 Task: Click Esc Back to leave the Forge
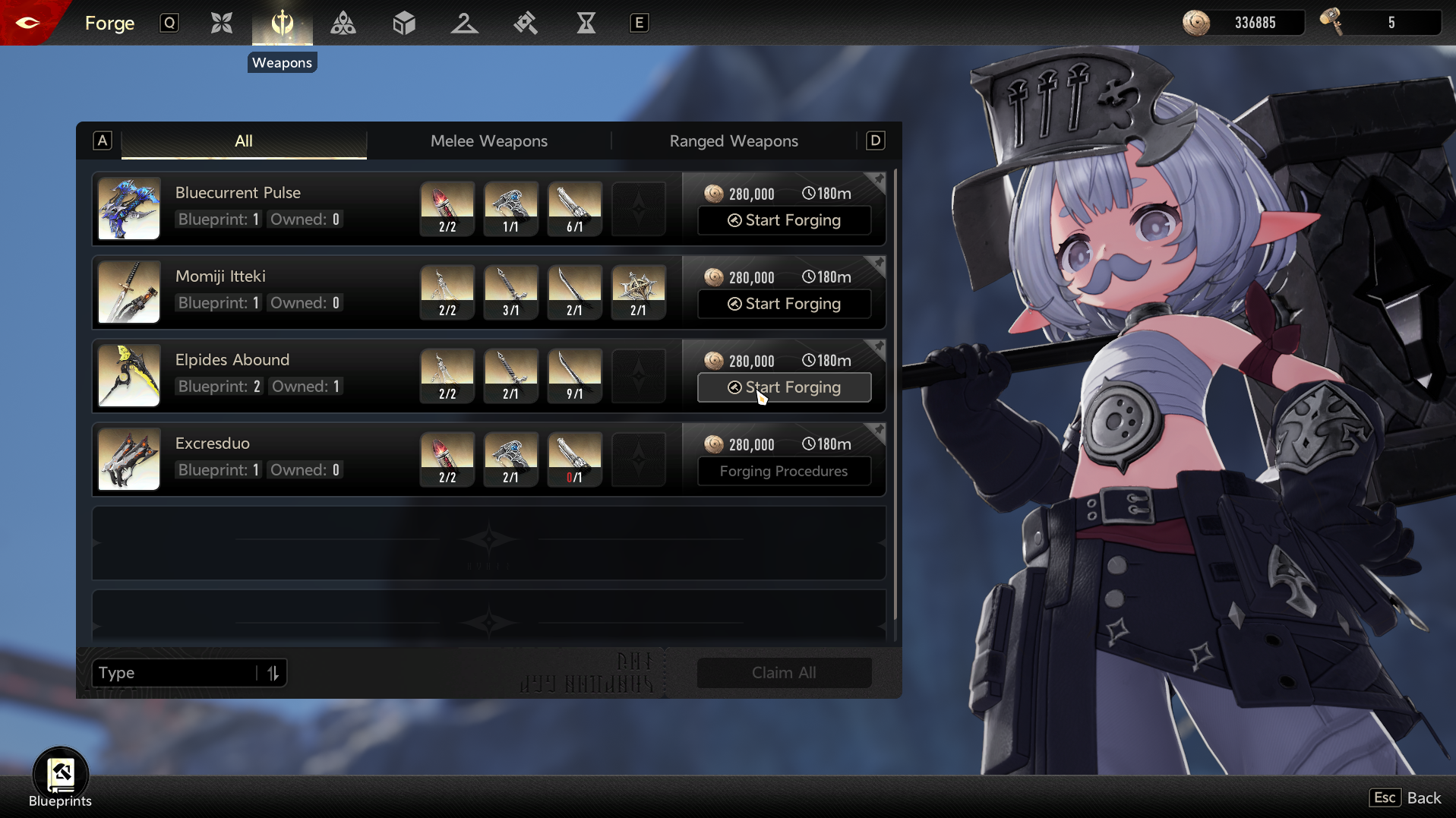[x=1405, y=797]
